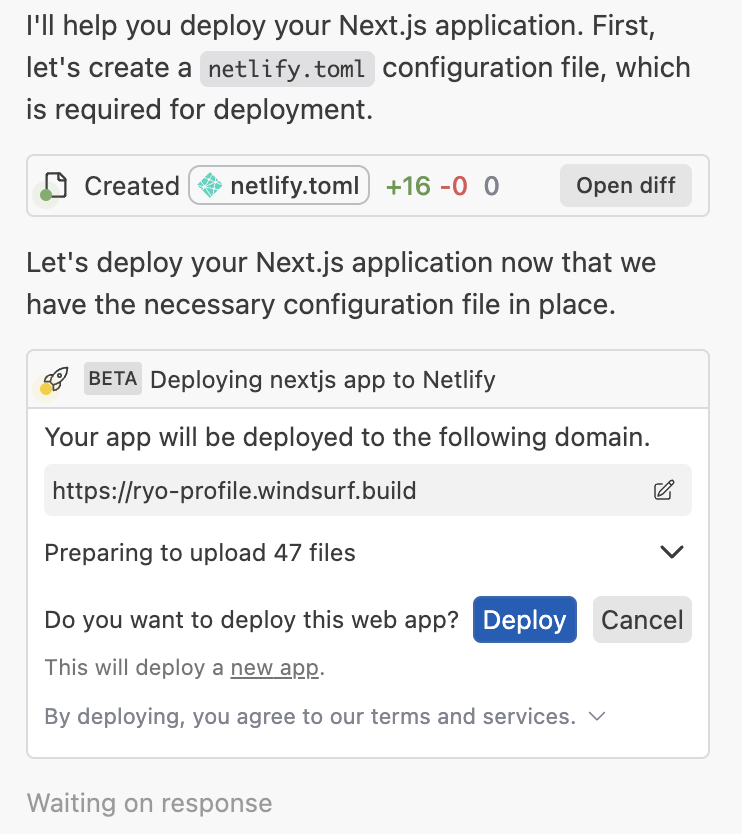Click the By deploying, you agree text
Image resolution: width=748 pixels, height=834 pixels.
pos(310,716)
